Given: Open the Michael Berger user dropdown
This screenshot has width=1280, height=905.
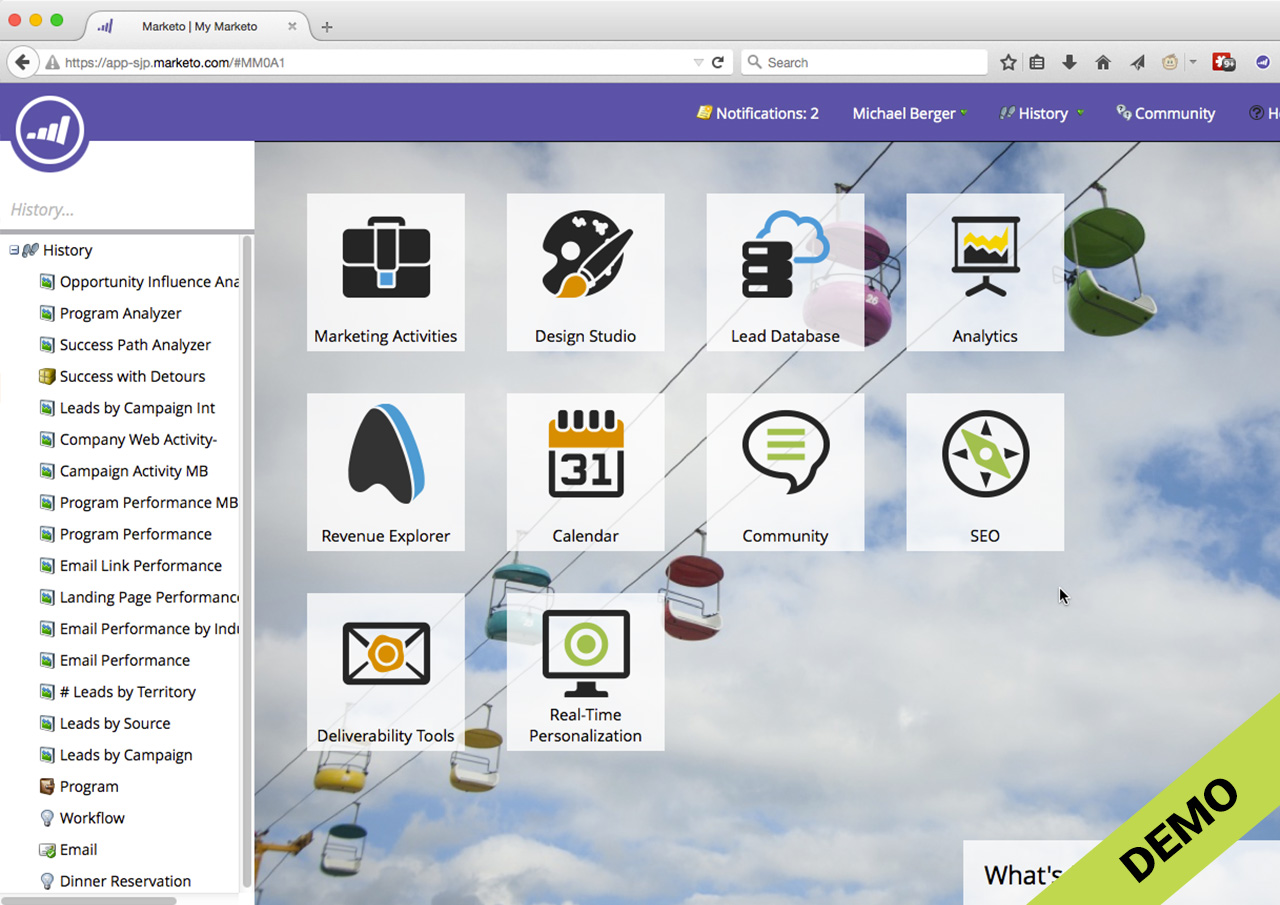Looking at the screenshot, I should point(909,114).
